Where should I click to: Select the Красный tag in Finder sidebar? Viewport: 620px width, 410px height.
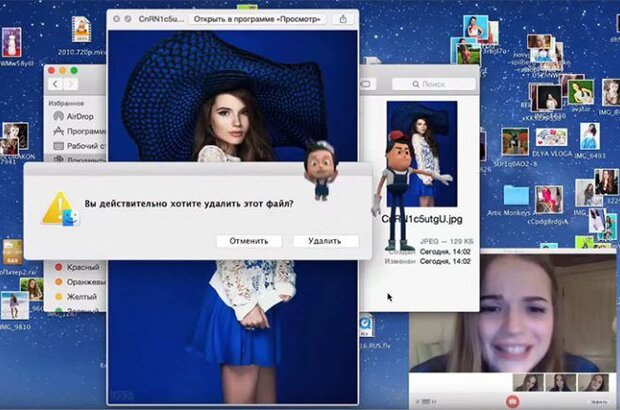click(77, 267)
